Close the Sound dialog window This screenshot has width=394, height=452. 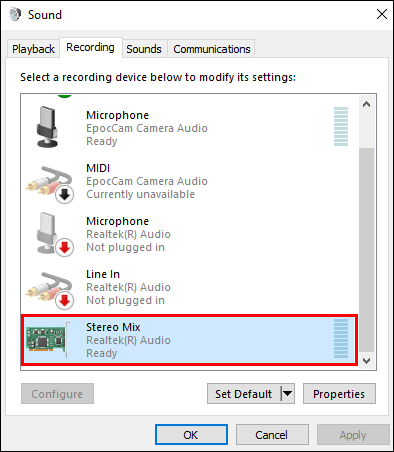(x=381, y=14)
